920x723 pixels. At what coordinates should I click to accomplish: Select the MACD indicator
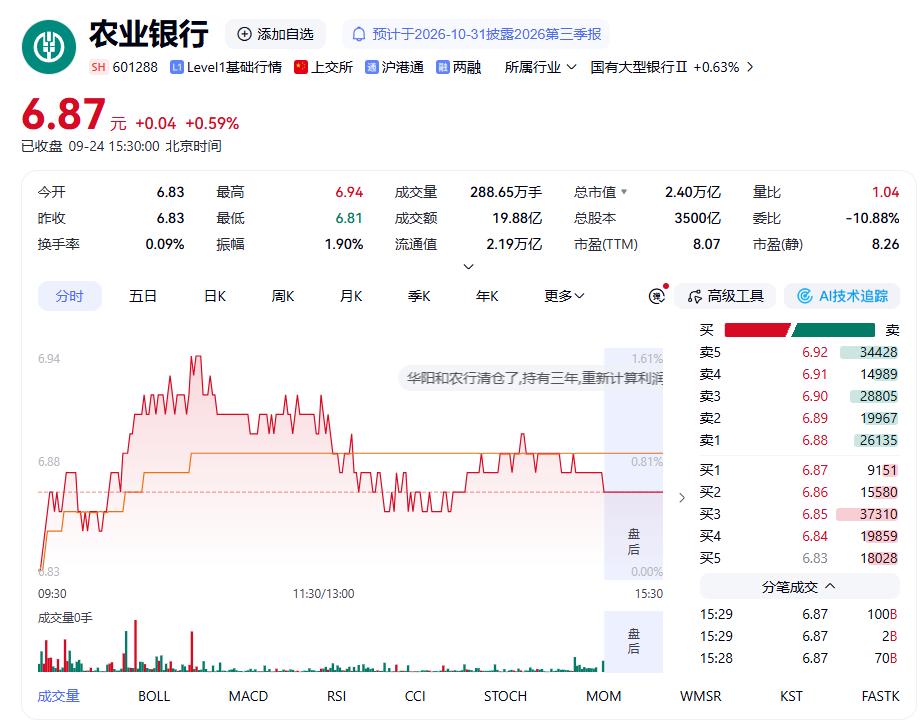(248, 696)
